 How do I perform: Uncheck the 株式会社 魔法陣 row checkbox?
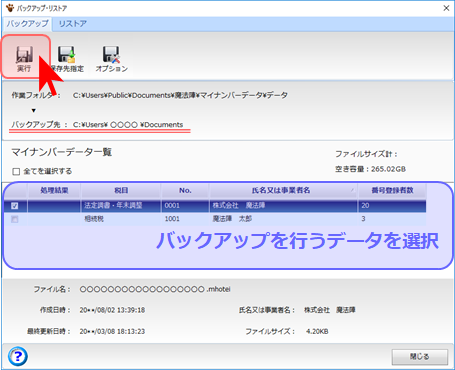(15, 206)
